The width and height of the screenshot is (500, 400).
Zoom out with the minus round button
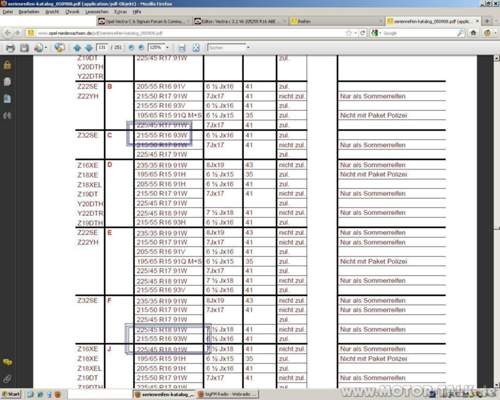pos(131,48)
